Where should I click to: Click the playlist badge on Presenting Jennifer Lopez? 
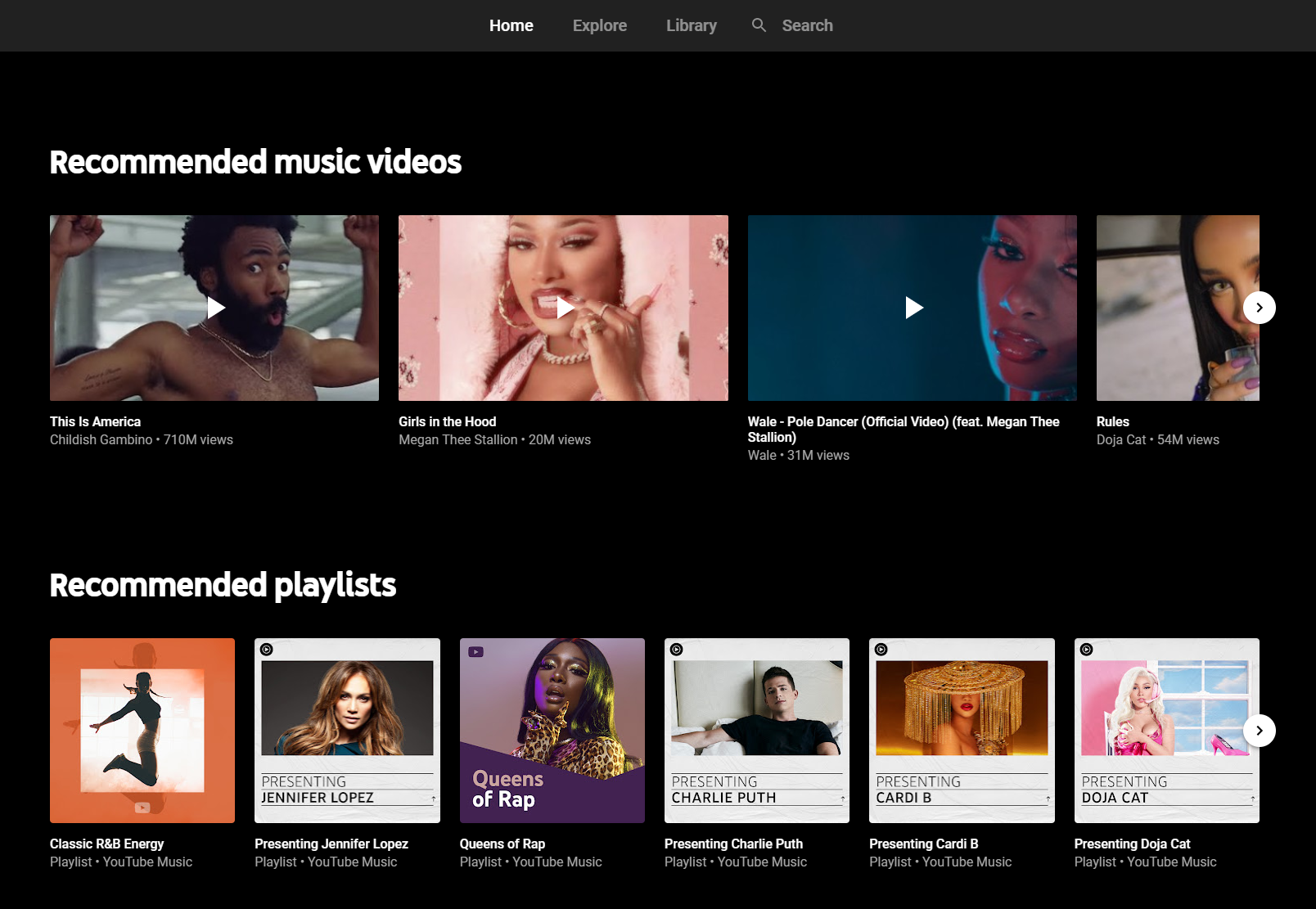pyautogui.click(x=265, y=650)
